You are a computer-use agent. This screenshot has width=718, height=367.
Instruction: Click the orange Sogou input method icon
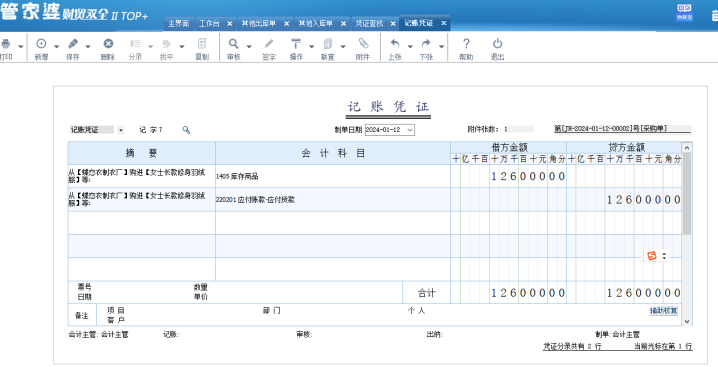tap(652, 256)
